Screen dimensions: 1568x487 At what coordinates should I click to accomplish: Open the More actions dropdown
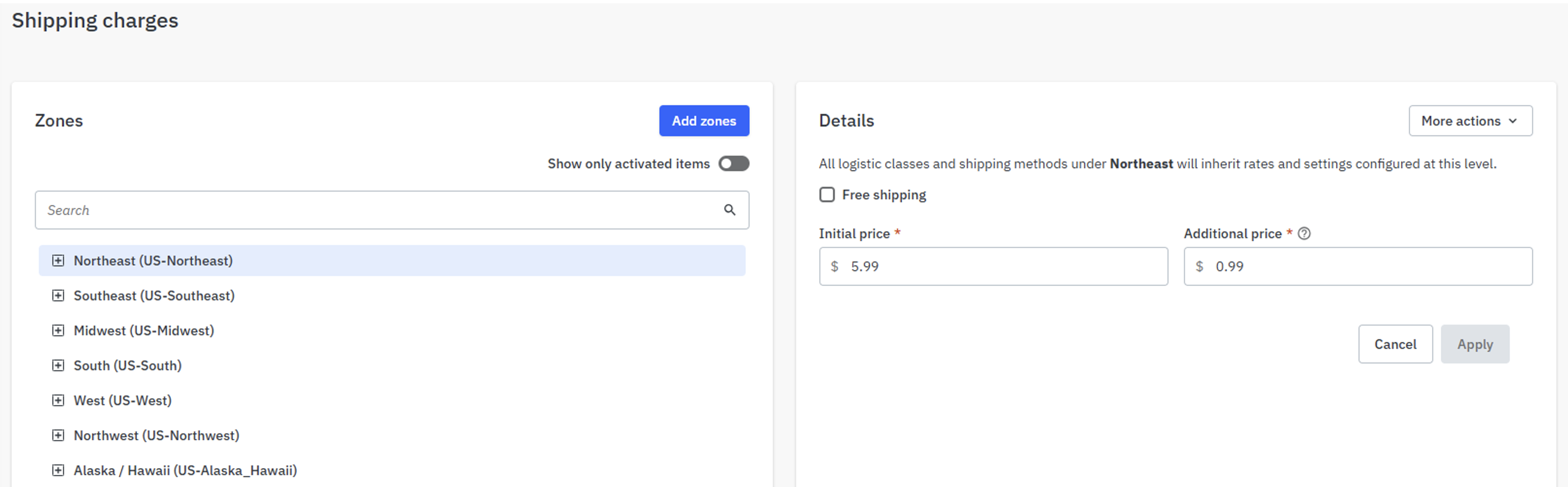click(1470, 121)
